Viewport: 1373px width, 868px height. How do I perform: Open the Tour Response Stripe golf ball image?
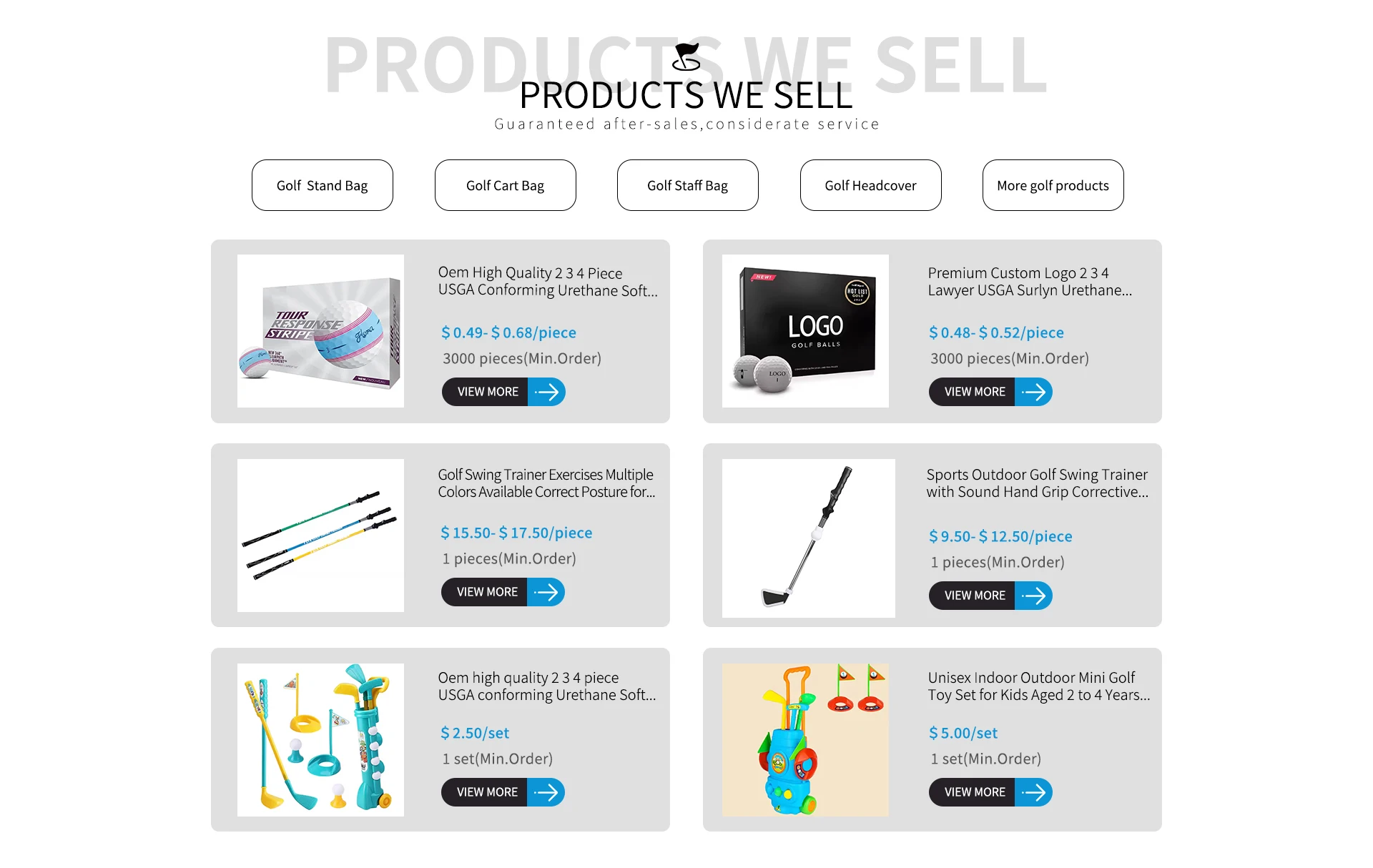point(320,331)
